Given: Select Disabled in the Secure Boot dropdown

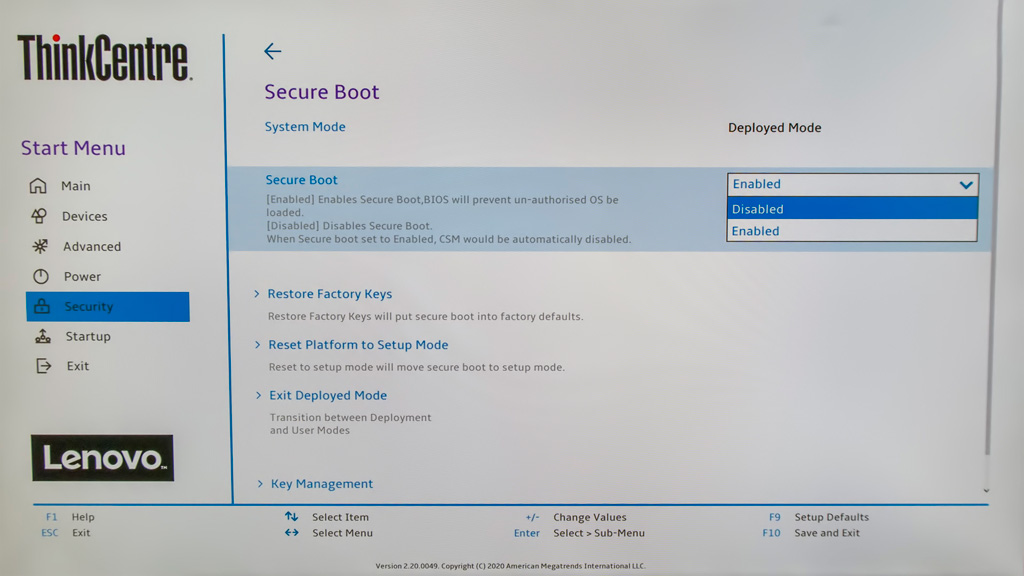Looking at the screenshot, I should (x=852, y=209).
